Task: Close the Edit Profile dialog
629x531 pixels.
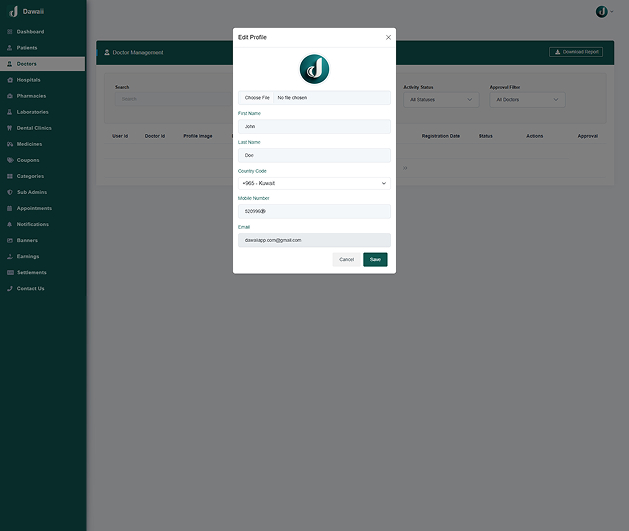Action: tap(388, 37)
